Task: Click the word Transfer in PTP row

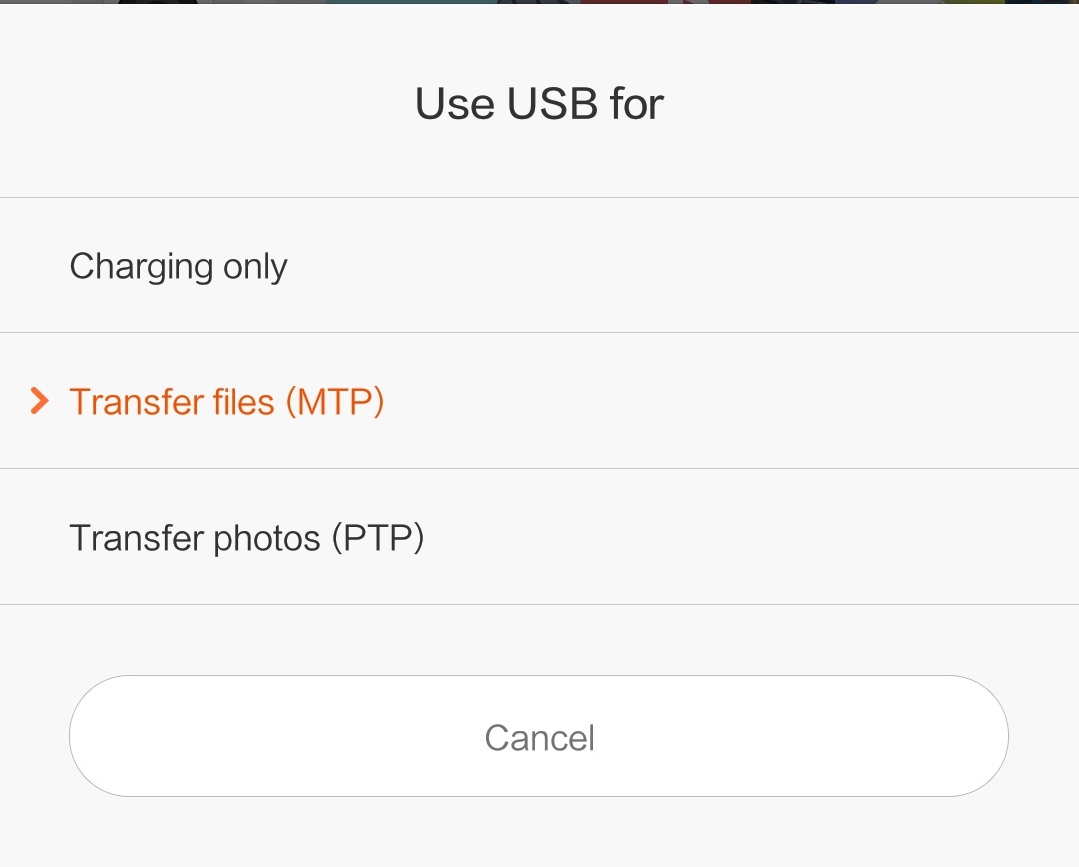Action: pyautogui.click(x=137, y=538)
